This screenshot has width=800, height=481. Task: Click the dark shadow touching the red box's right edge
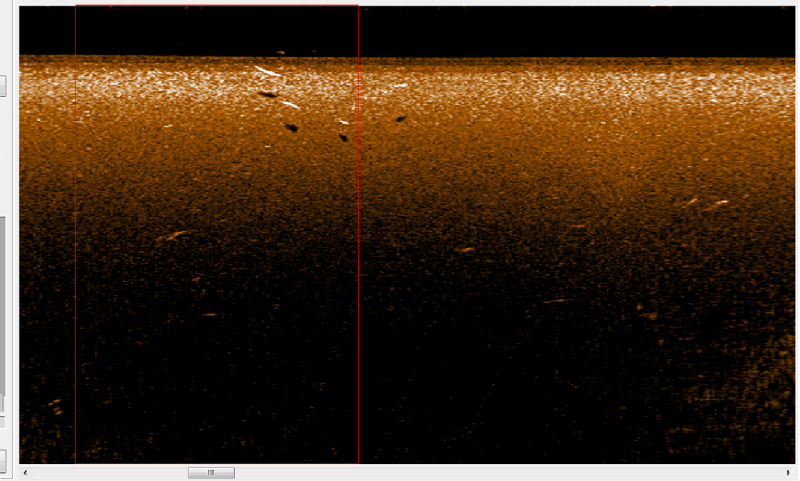coord(343,137)
